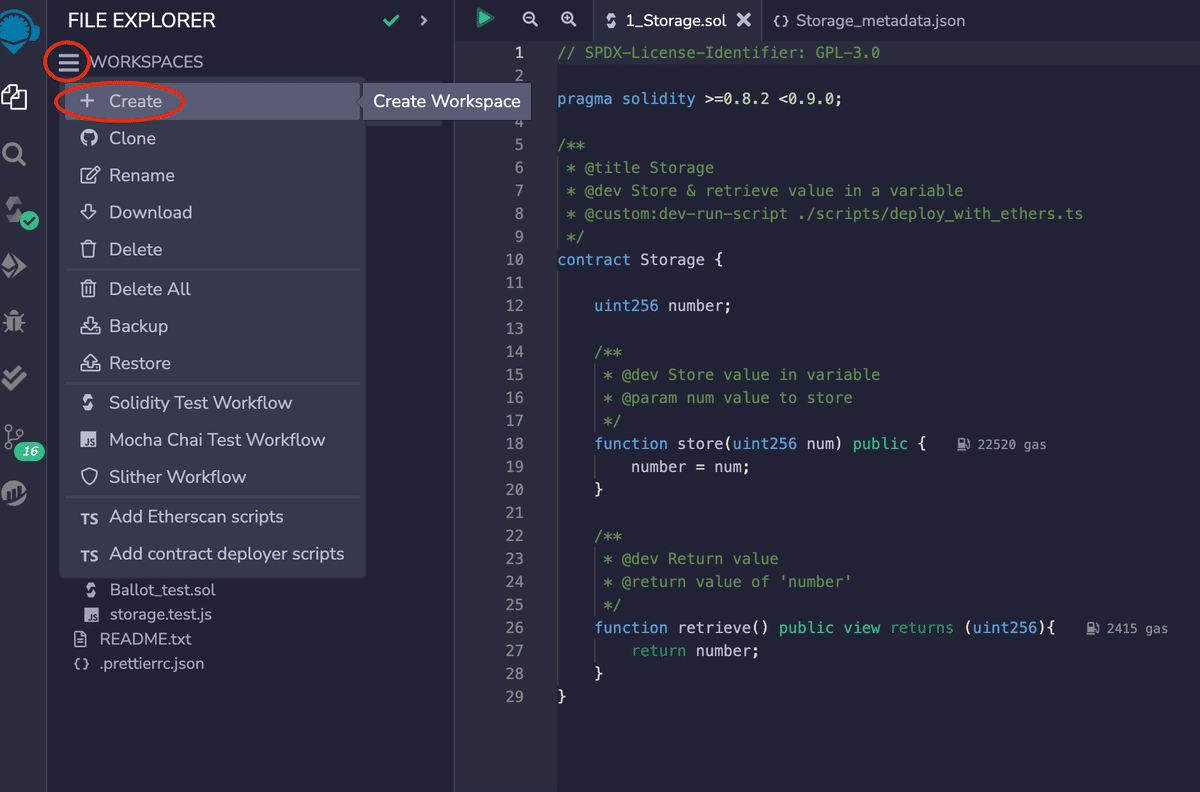Run the script with the green play button
Viewport: 1200px width, 792px height.
pos(485,19)
